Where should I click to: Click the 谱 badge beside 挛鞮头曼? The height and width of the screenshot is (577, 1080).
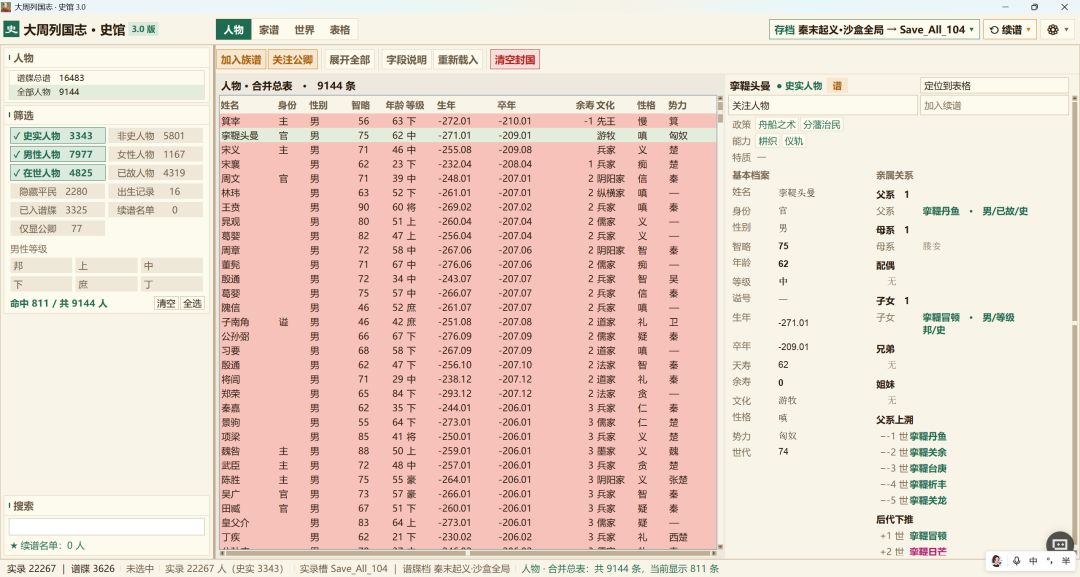coord(837,86)
